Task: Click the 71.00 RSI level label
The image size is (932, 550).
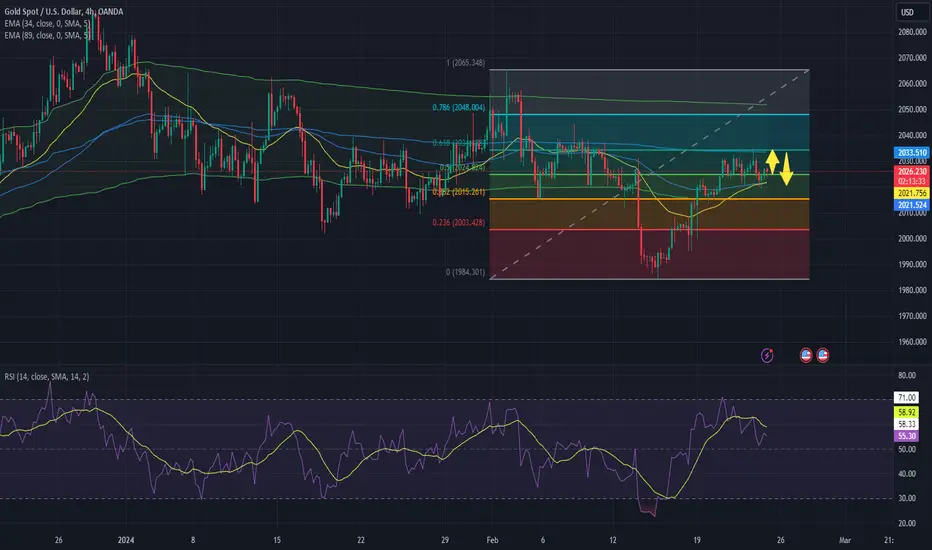Action: (x=906, y=398)
